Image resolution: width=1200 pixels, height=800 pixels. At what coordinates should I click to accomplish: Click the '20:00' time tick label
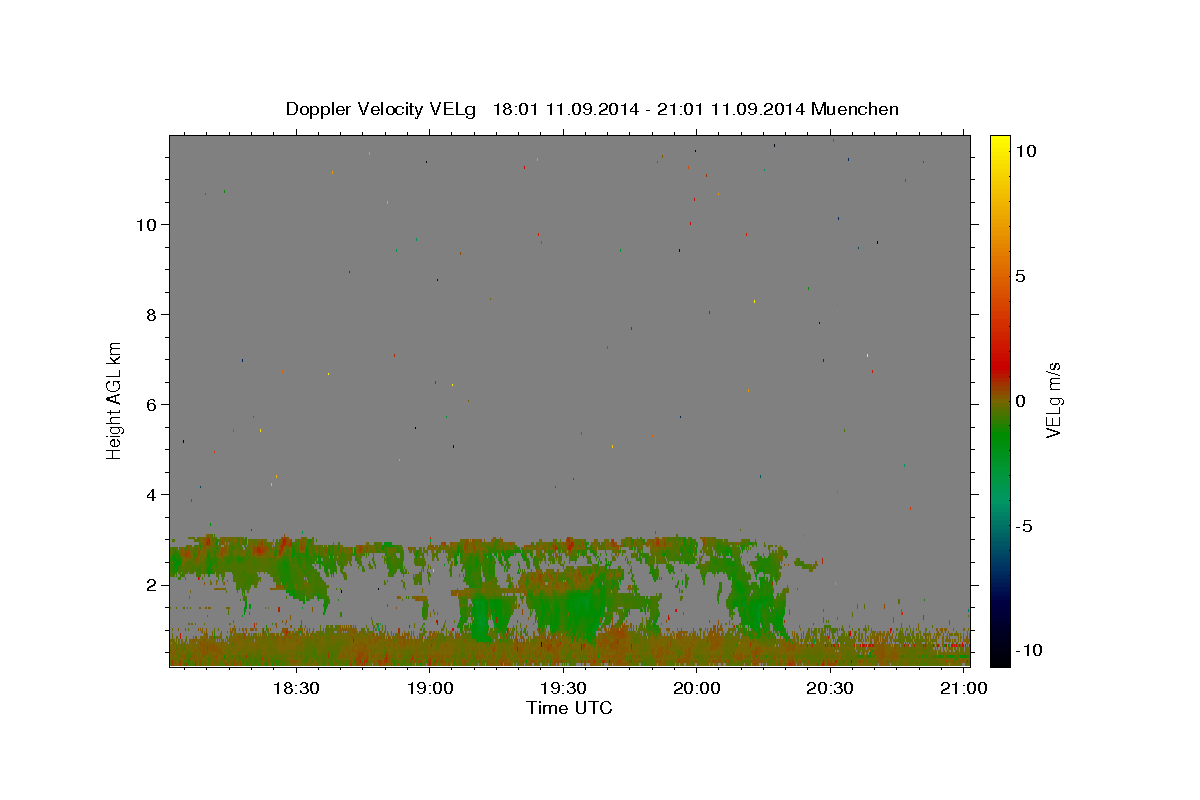[697, 688]
